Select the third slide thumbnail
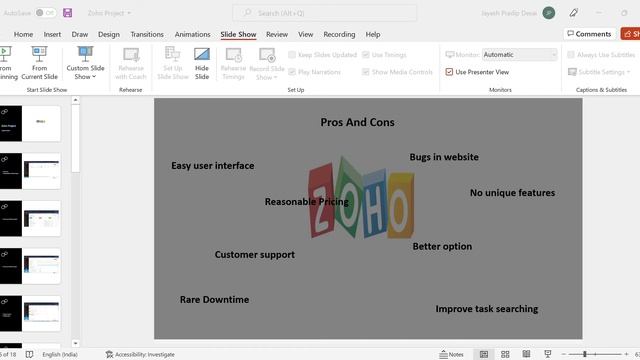 tap(30, 218)
